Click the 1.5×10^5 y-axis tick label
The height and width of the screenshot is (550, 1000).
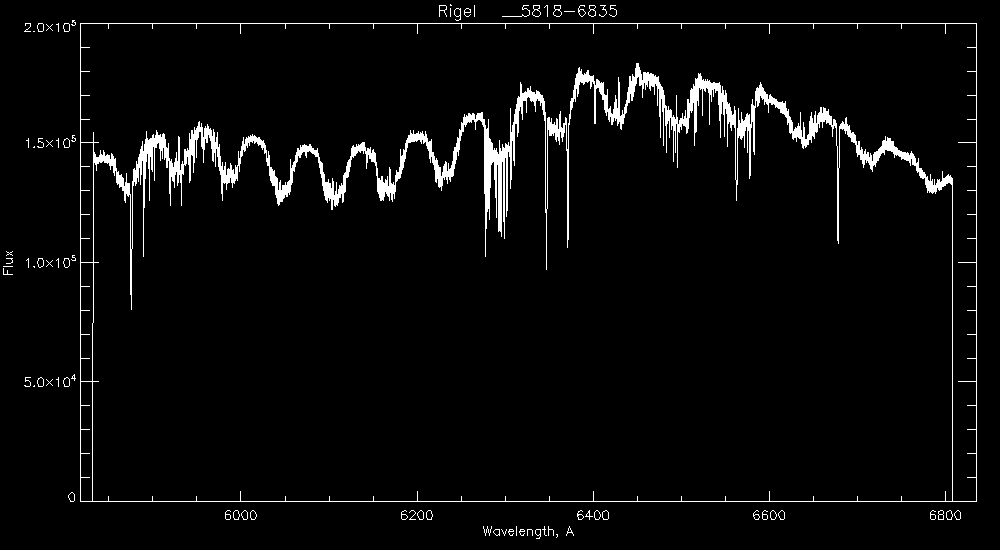[x=52, y=144]
